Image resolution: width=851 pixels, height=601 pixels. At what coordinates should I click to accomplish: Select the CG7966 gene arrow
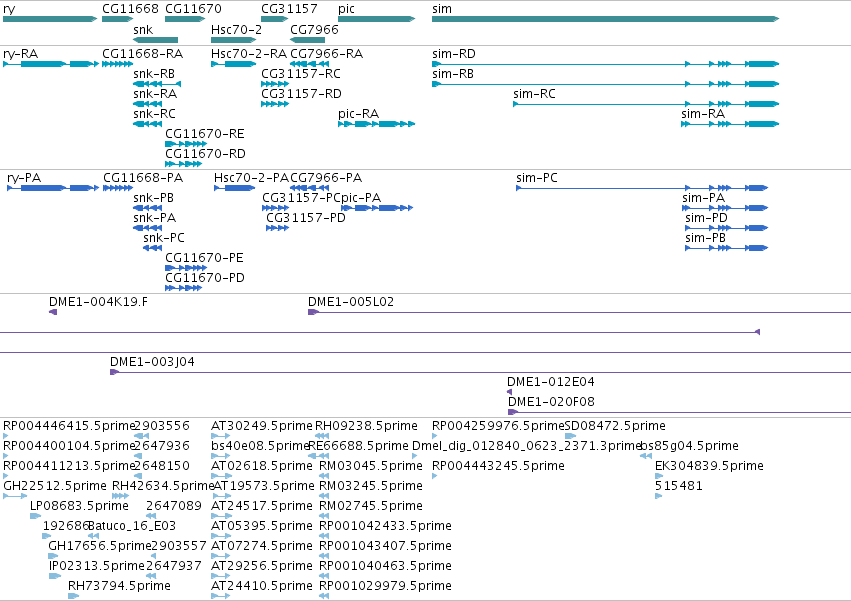[x=308, y=40]
